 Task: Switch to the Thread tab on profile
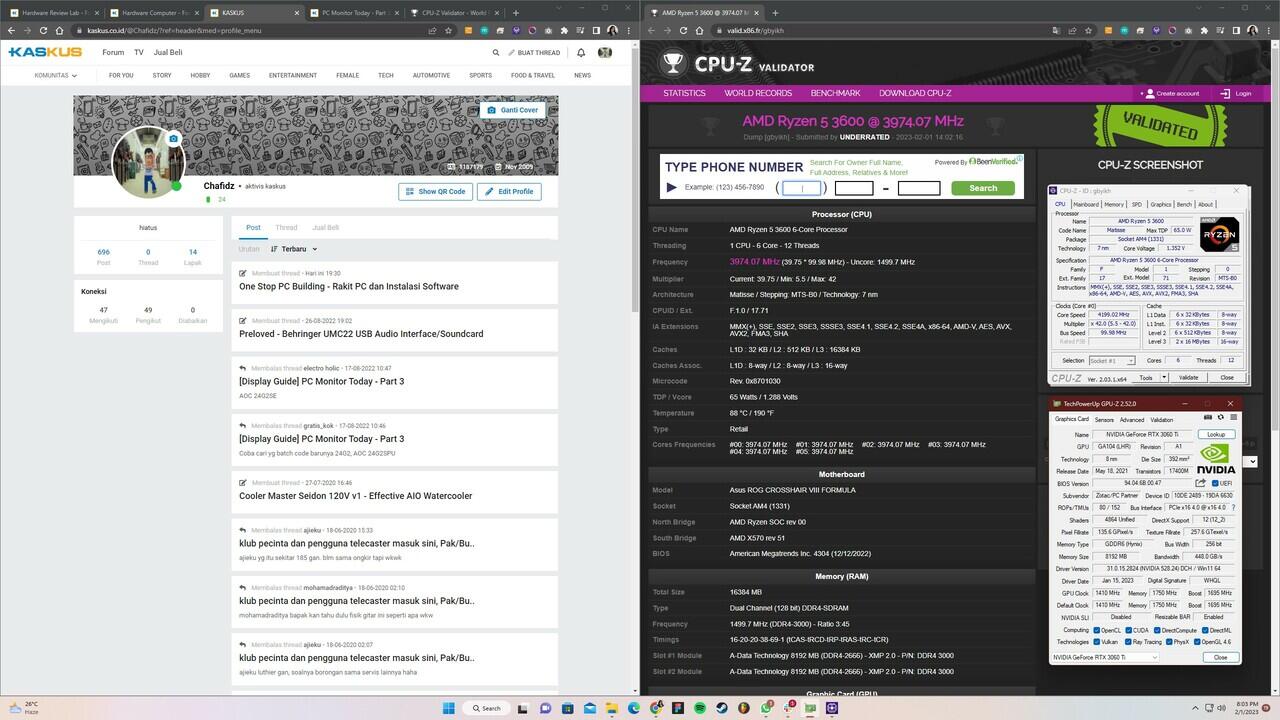(286, 227)
